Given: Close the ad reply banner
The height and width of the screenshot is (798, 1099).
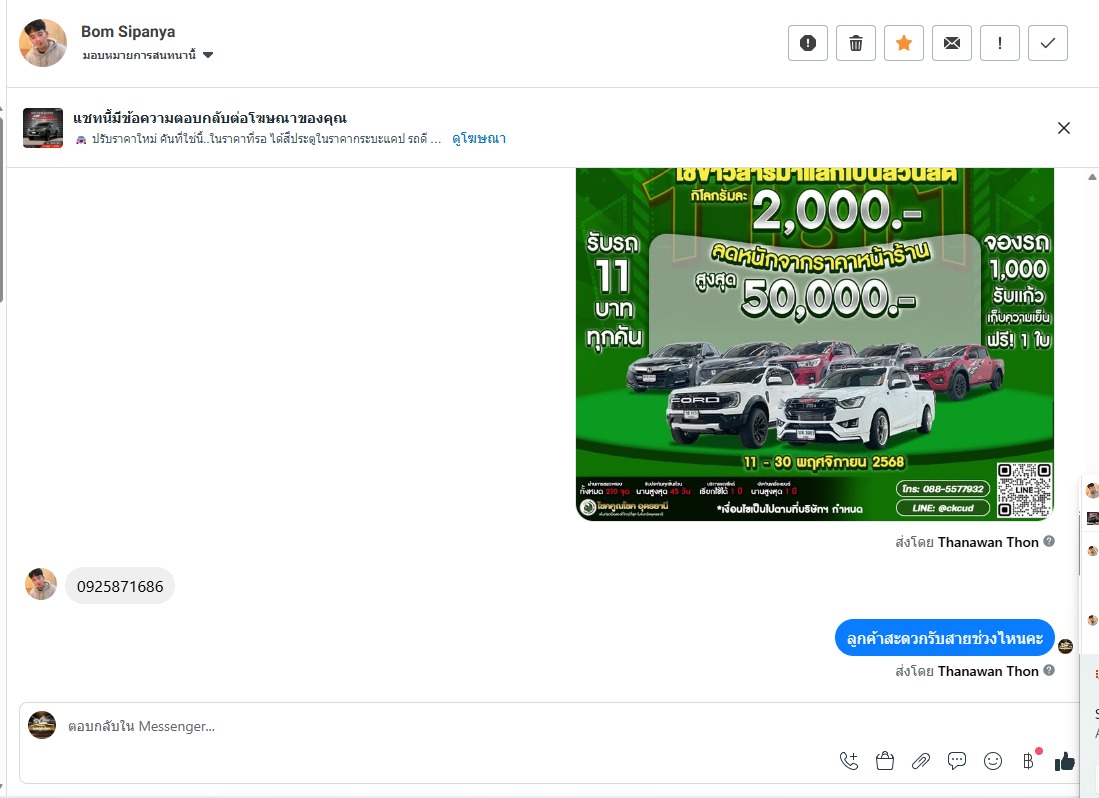Looking at the screenshot, I should pyautogui.click(x=1063, y=128).
